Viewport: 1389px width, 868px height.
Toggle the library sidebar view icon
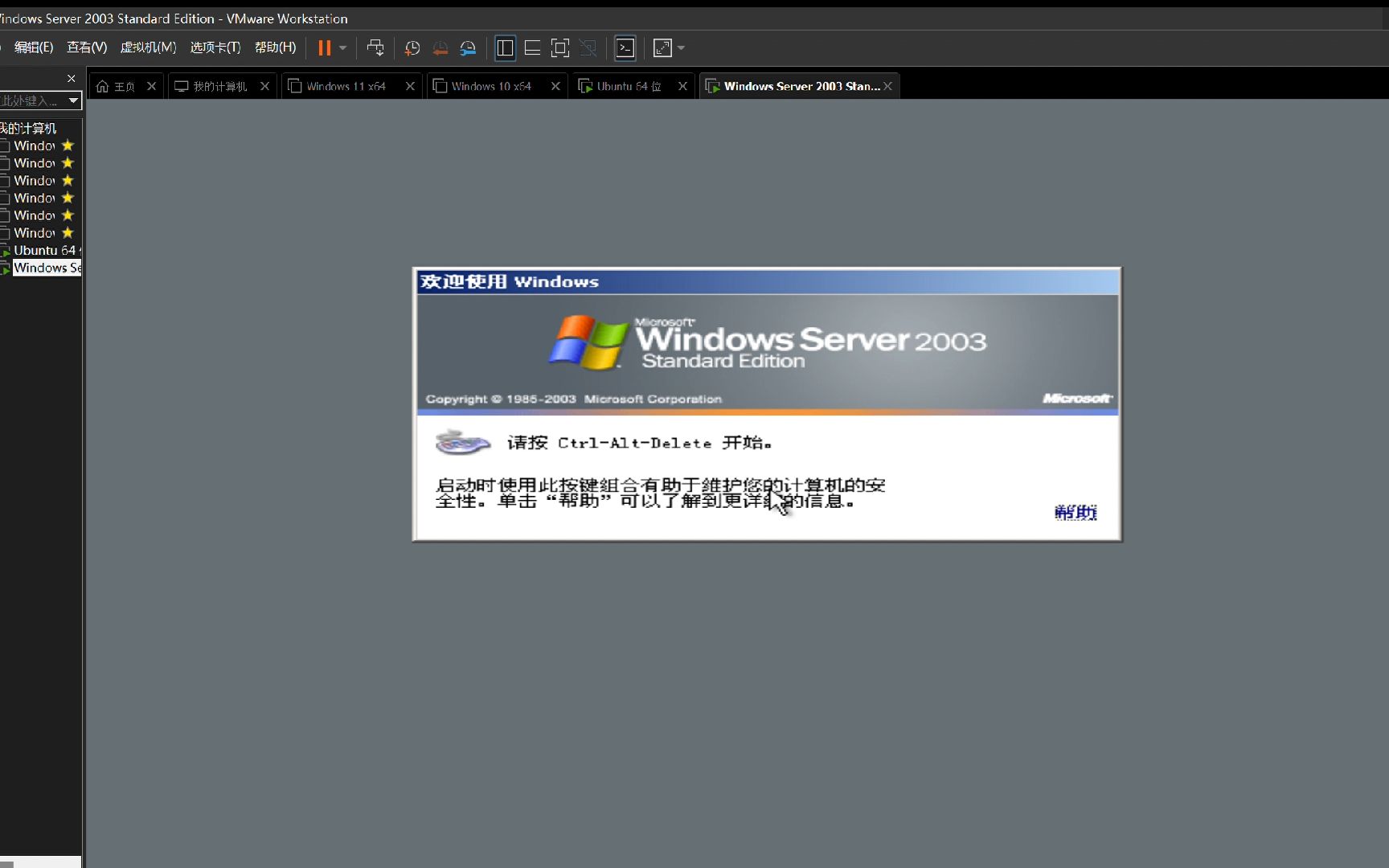505,48
